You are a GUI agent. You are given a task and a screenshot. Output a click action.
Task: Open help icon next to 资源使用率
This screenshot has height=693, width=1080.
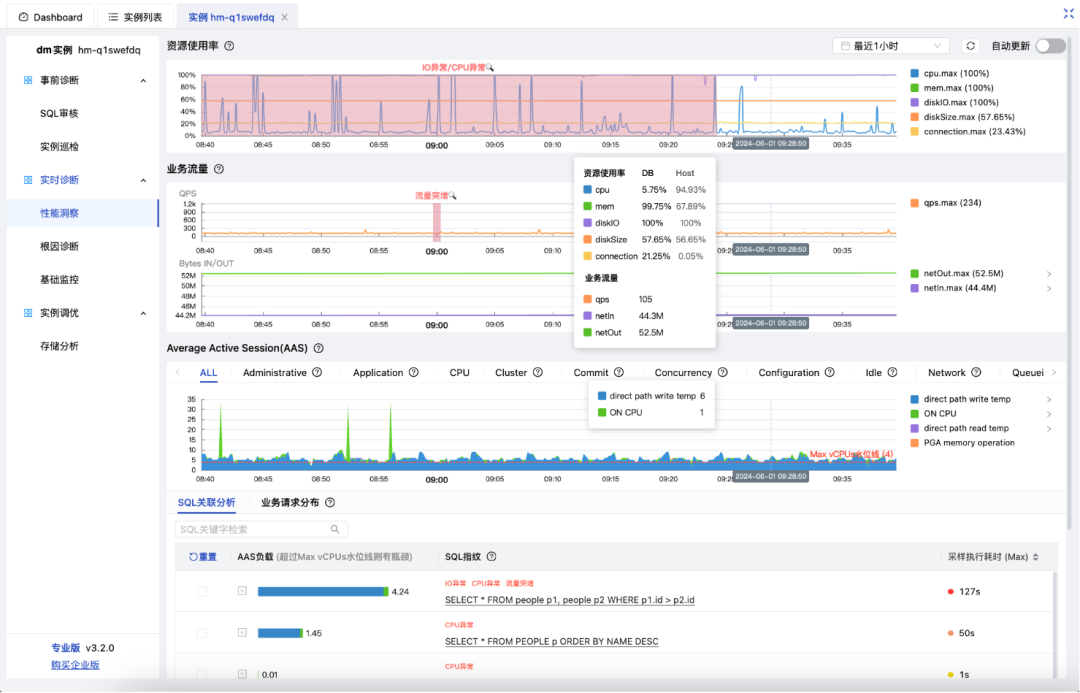click(x=229, y=45)
